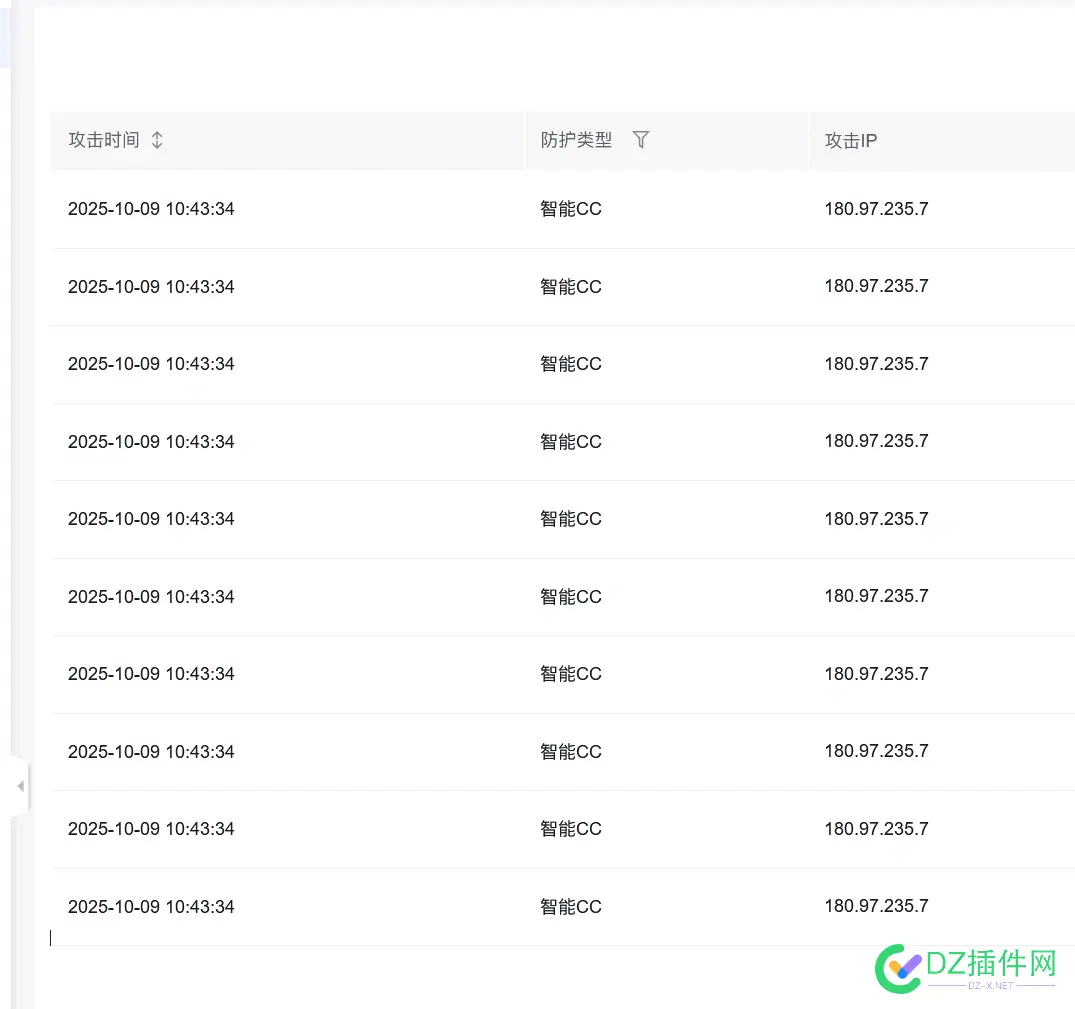Click 智能CC in the first table row
The width and height of the screenshot is (1075, 1009).
(571, 209)
